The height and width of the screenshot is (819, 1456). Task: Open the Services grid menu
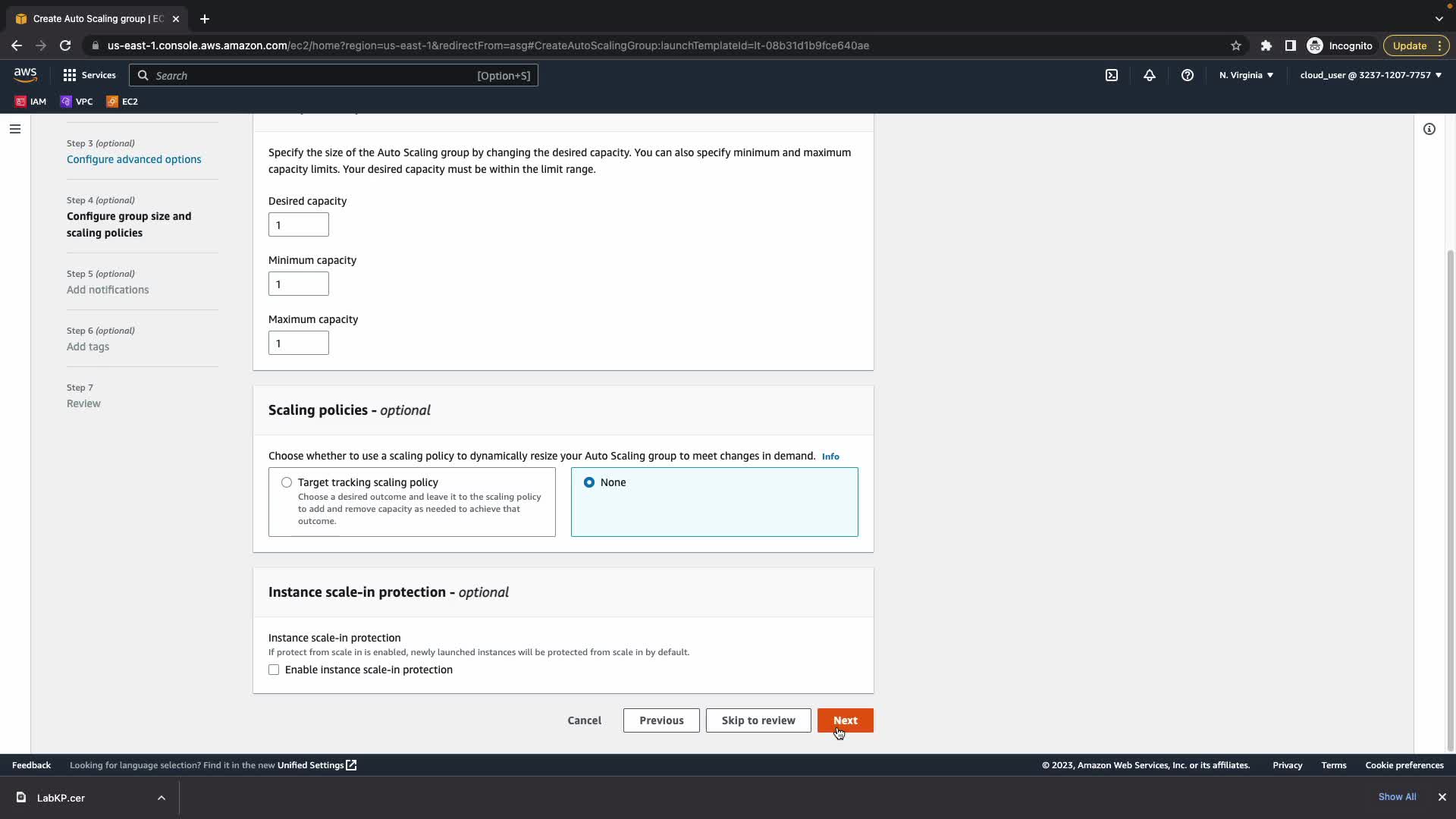pos(89,75)
